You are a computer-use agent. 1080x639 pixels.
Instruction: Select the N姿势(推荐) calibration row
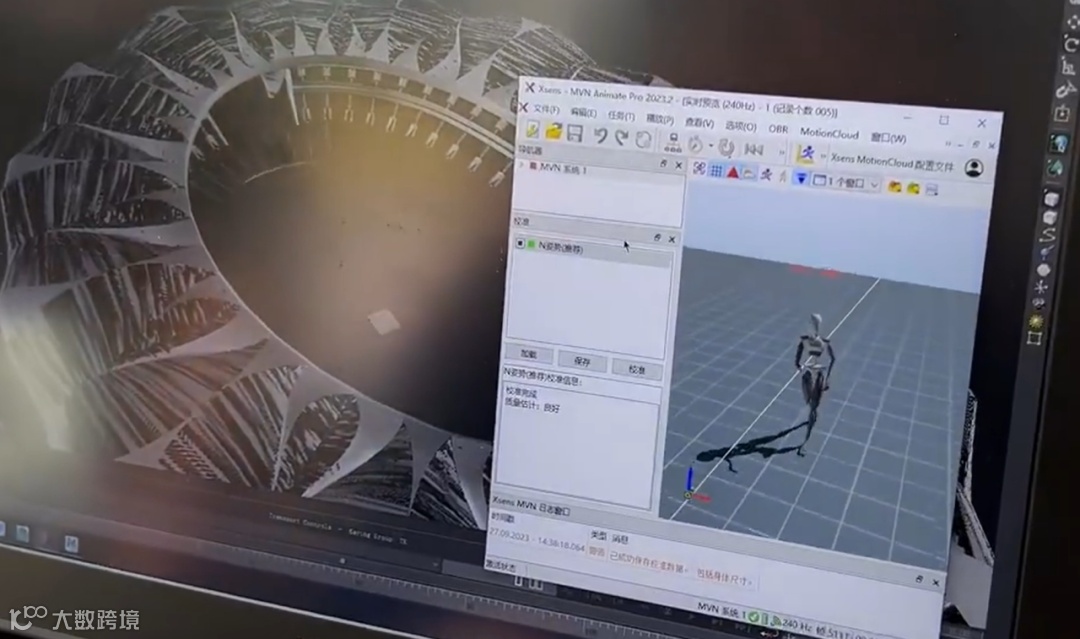(x=592, y=251)
